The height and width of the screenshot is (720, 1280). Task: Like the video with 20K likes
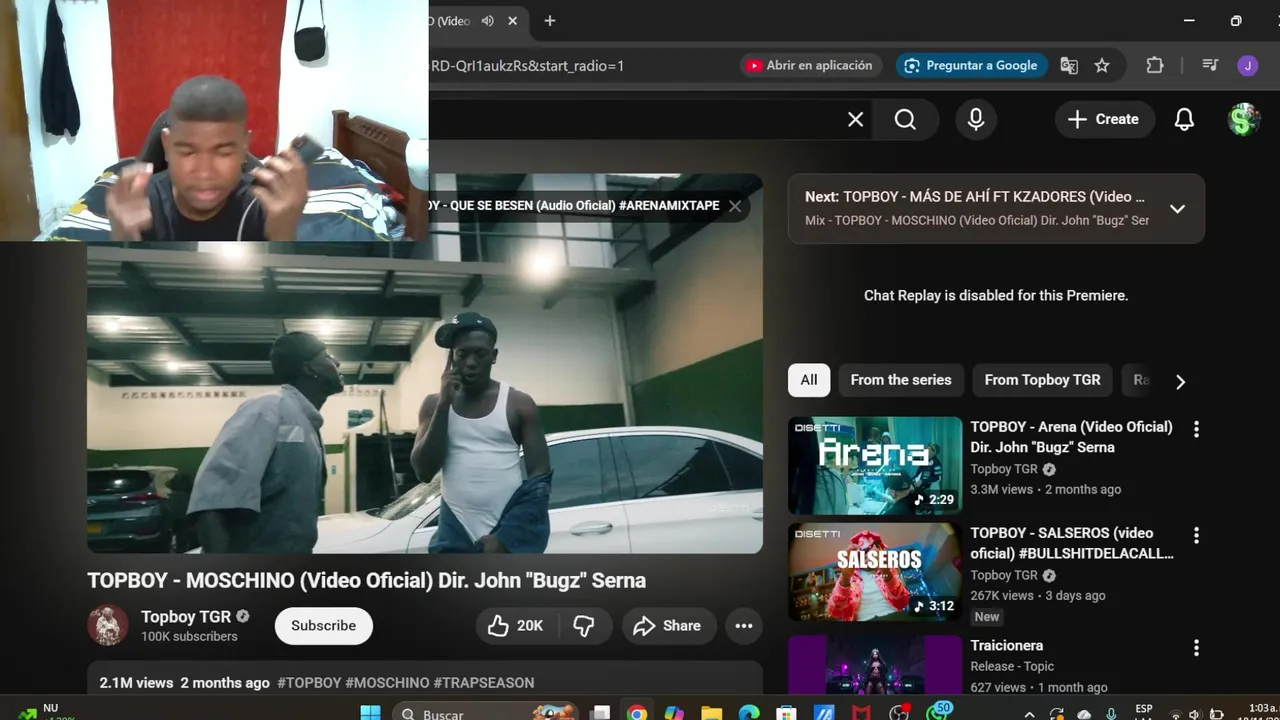(516, 626)
